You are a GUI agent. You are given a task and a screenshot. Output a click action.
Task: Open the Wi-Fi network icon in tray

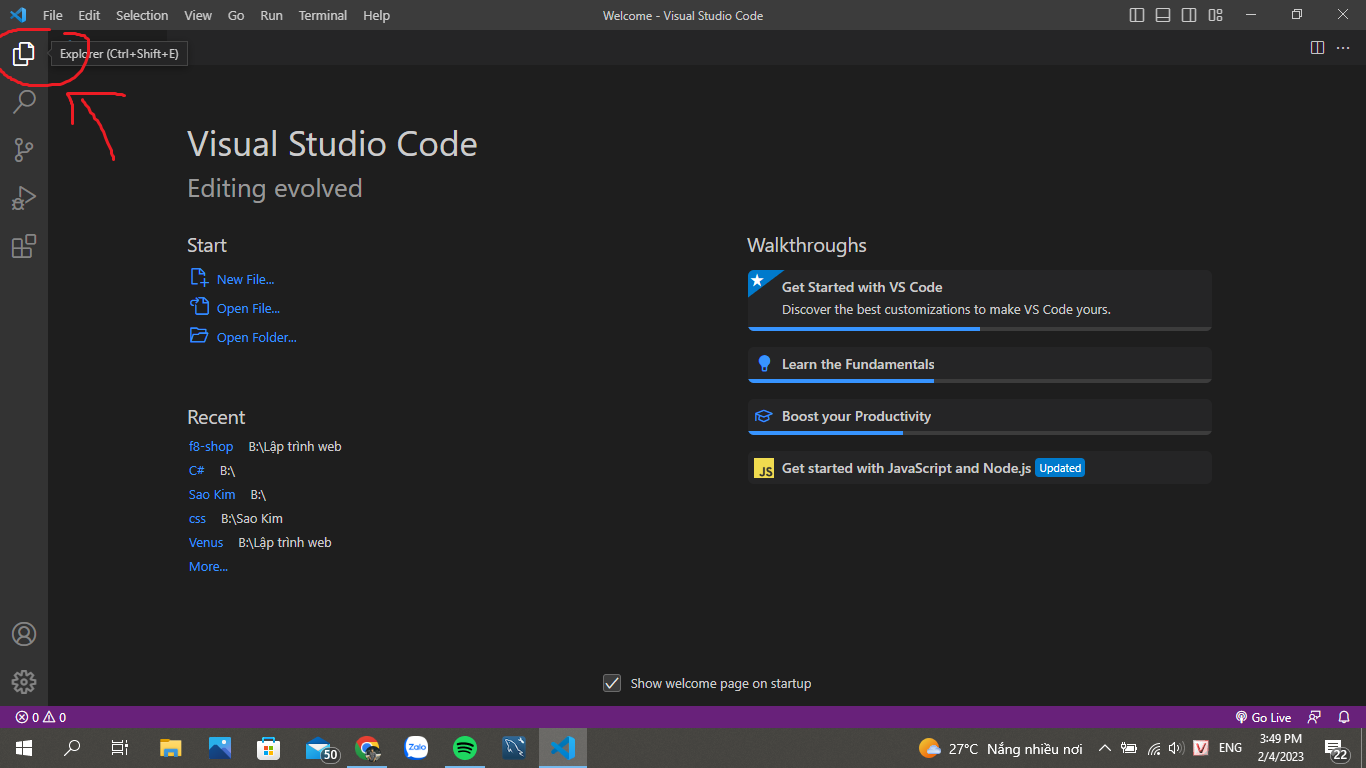pos(1153,748)
